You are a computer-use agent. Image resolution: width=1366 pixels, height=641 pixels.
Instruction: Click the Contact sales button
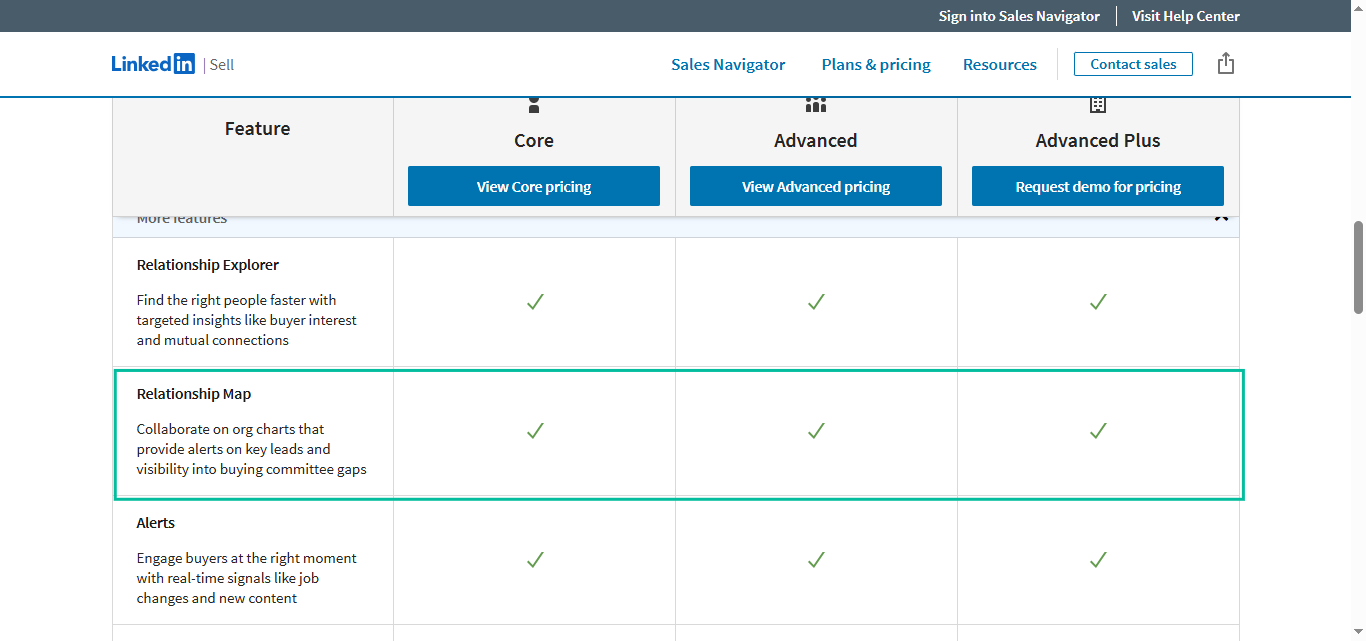(1133, 63)
